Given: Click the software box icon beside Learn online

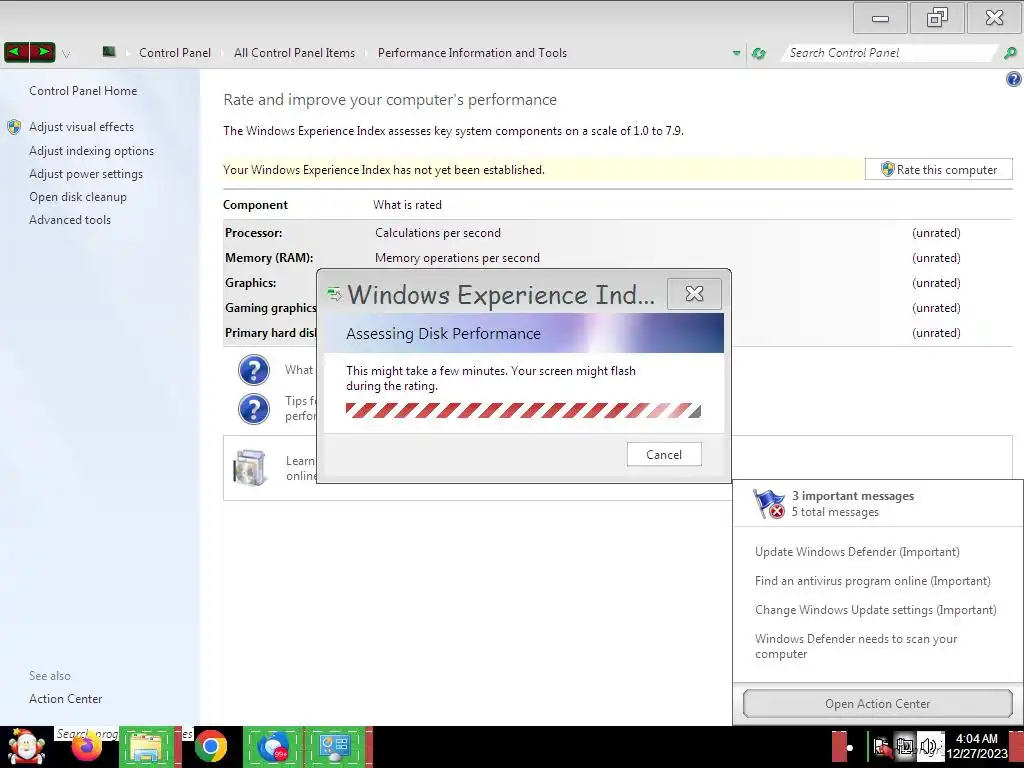Looking at the screenshot, I should point(250,468).
